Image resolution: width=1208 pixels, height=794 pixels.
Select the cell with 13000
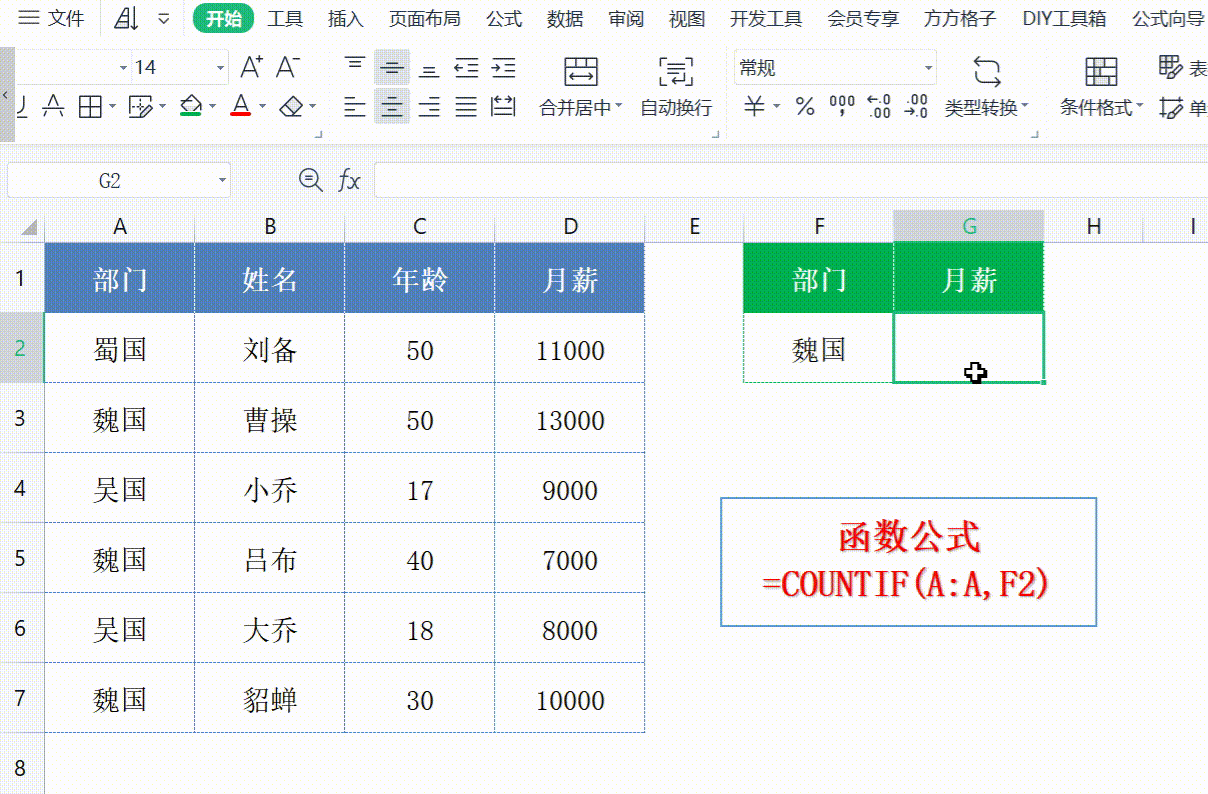pos(570,419)
